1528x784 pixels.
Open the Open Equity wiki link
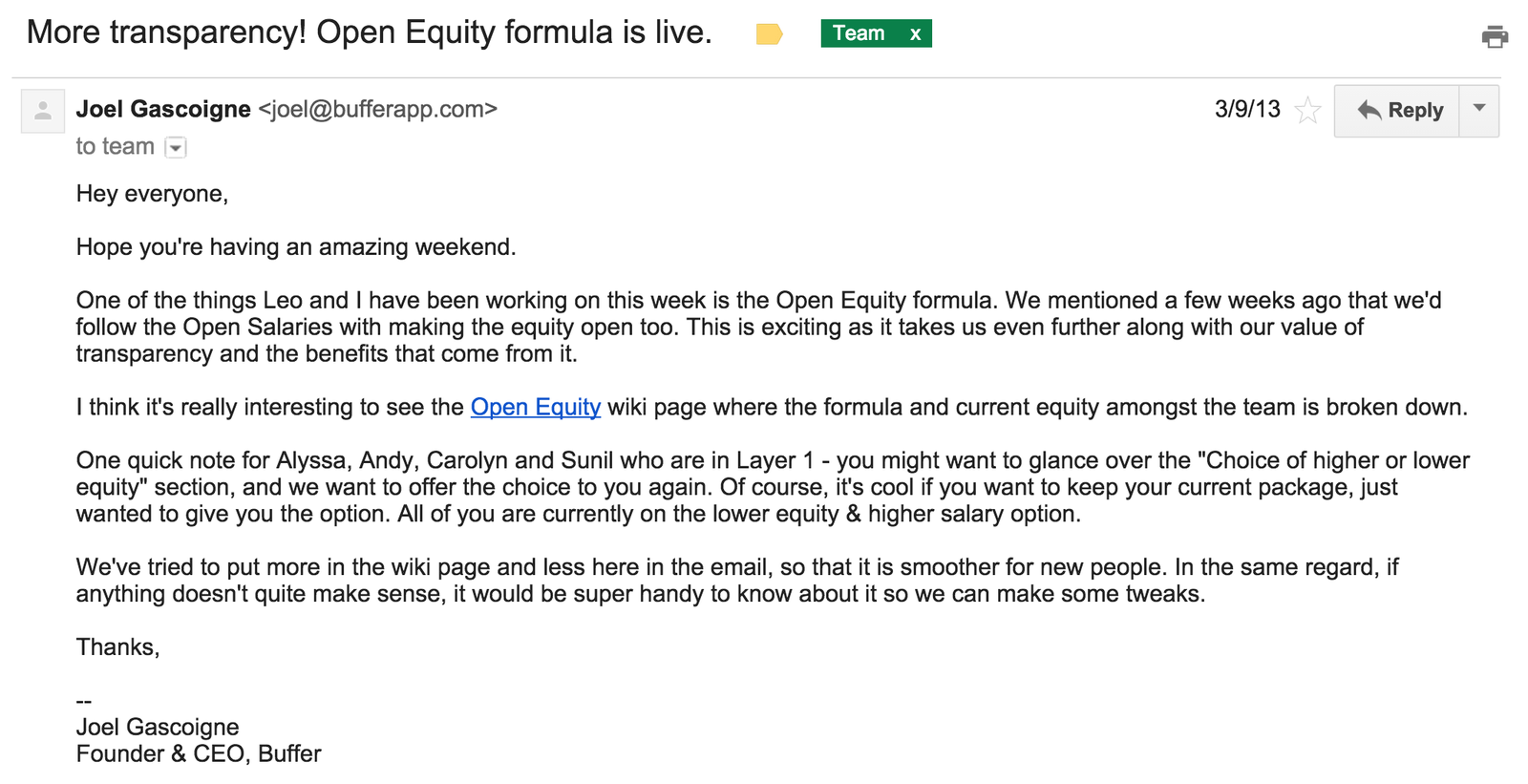pyautogui.click(x=536, y=407)
